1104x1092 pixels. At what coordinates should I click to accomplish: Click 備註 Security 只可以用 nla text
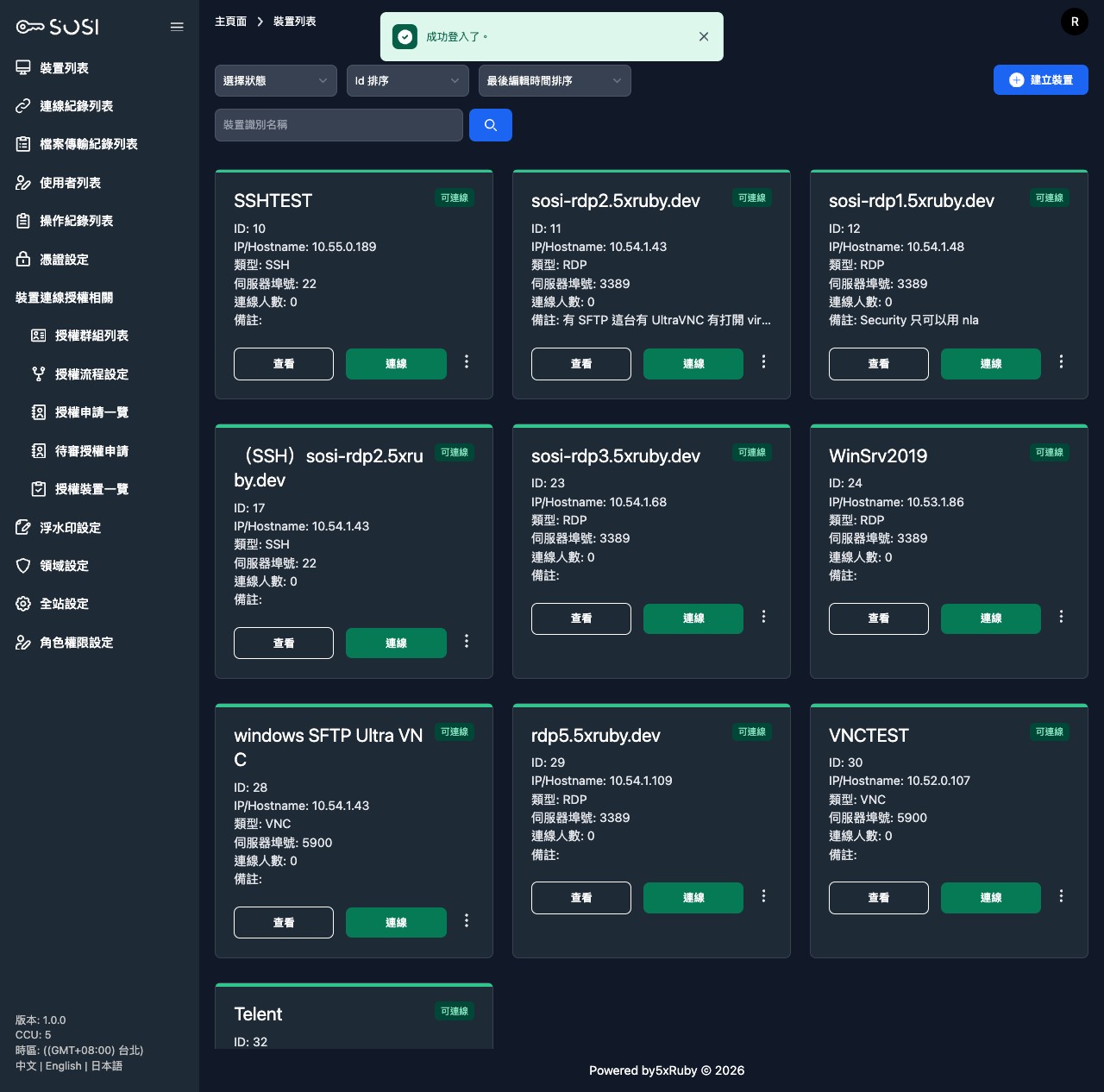(904, 320)
